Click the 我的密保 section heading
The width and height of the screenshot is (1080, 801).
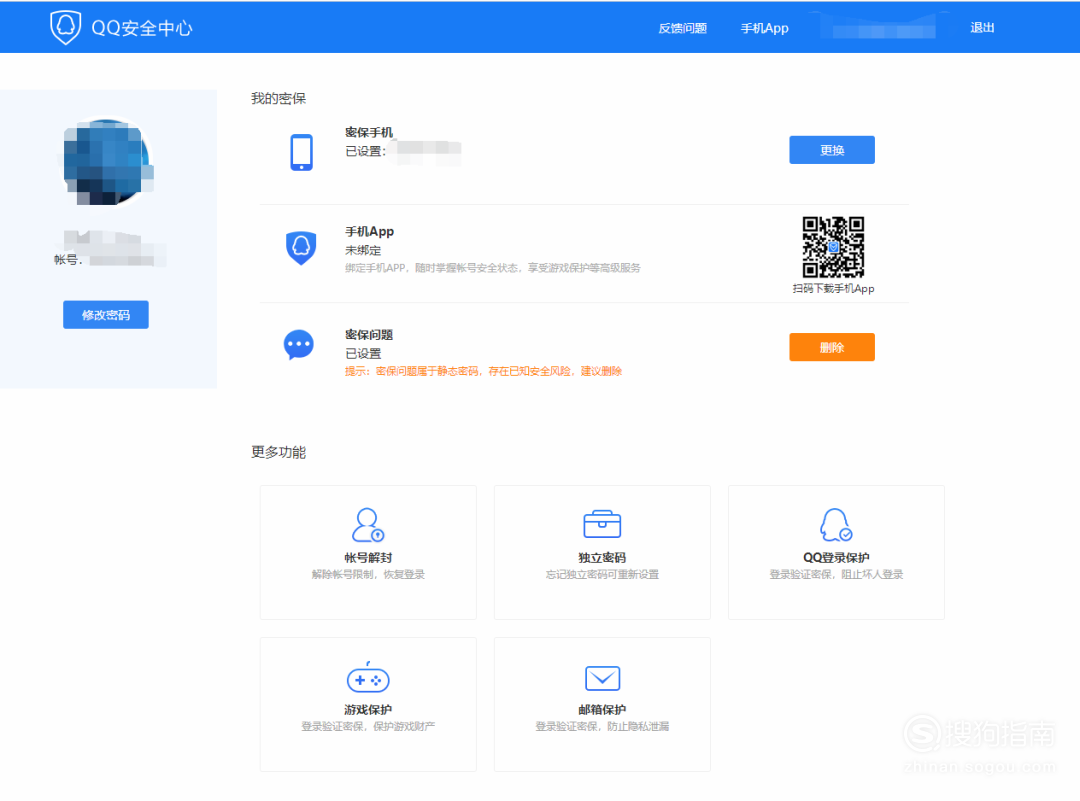tap(278, 98)
